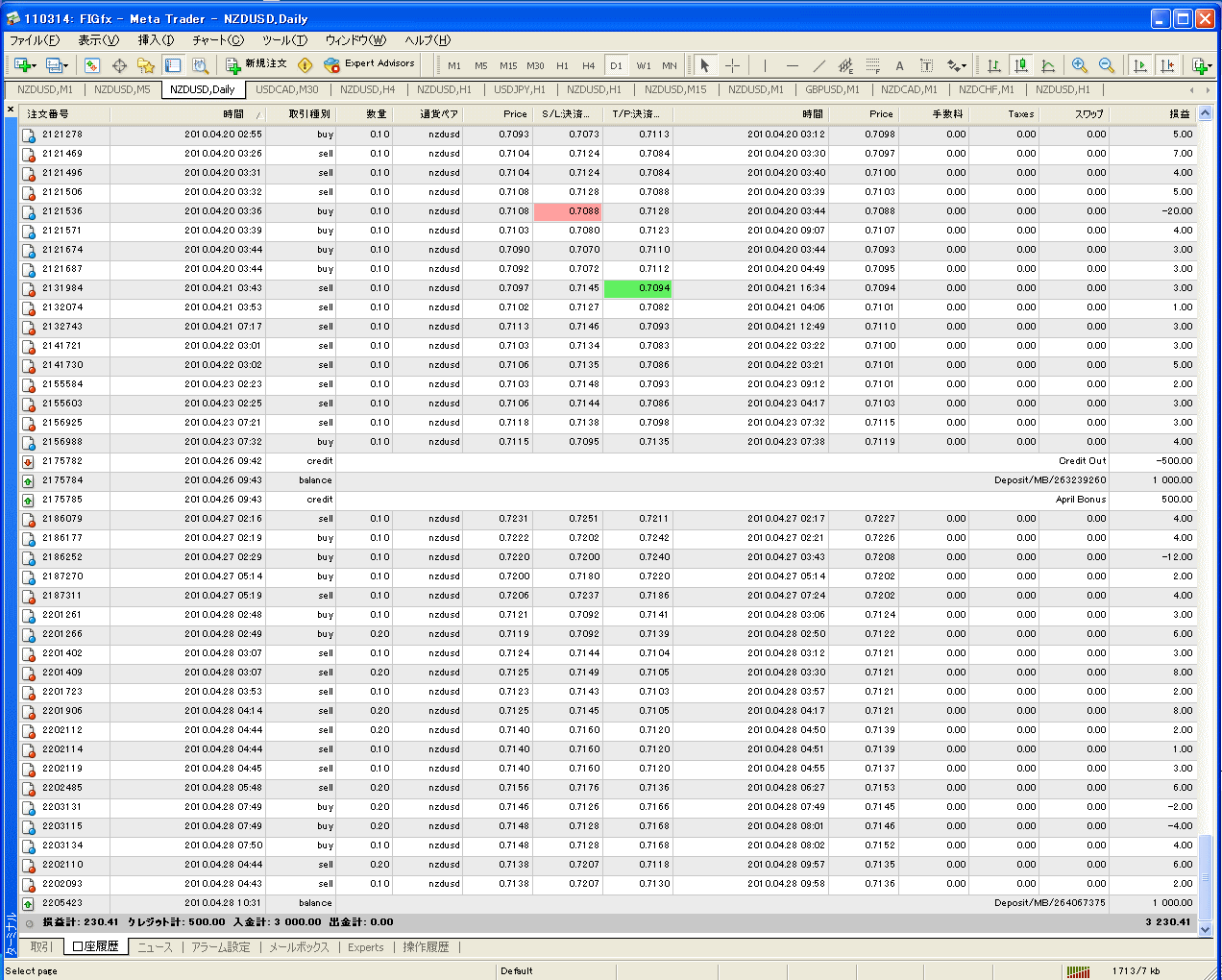1222x980 pixels.
Task: Select the Fibonacci retracement tool
Action: point(872,65)
